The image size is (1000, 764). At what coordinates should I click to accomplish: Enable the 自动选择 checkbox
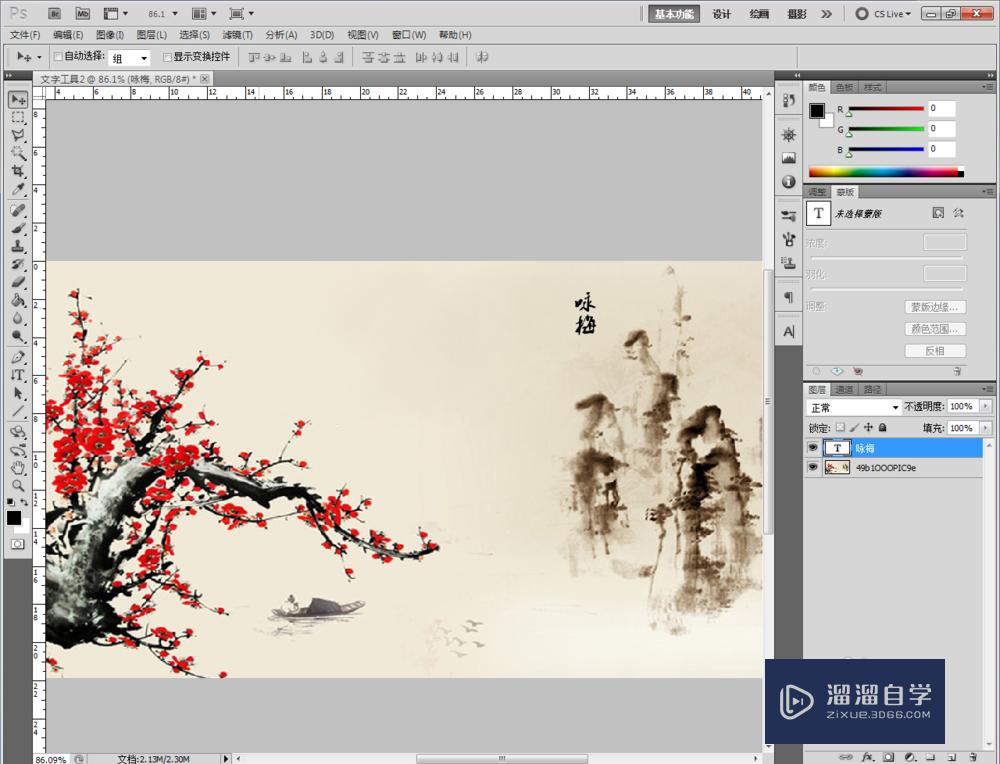[x=58, y=58]
